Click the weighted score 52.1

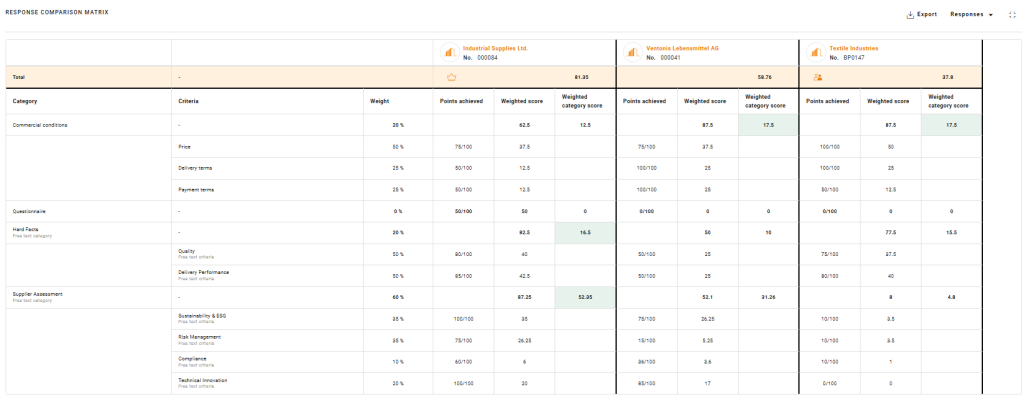point(707,297)
